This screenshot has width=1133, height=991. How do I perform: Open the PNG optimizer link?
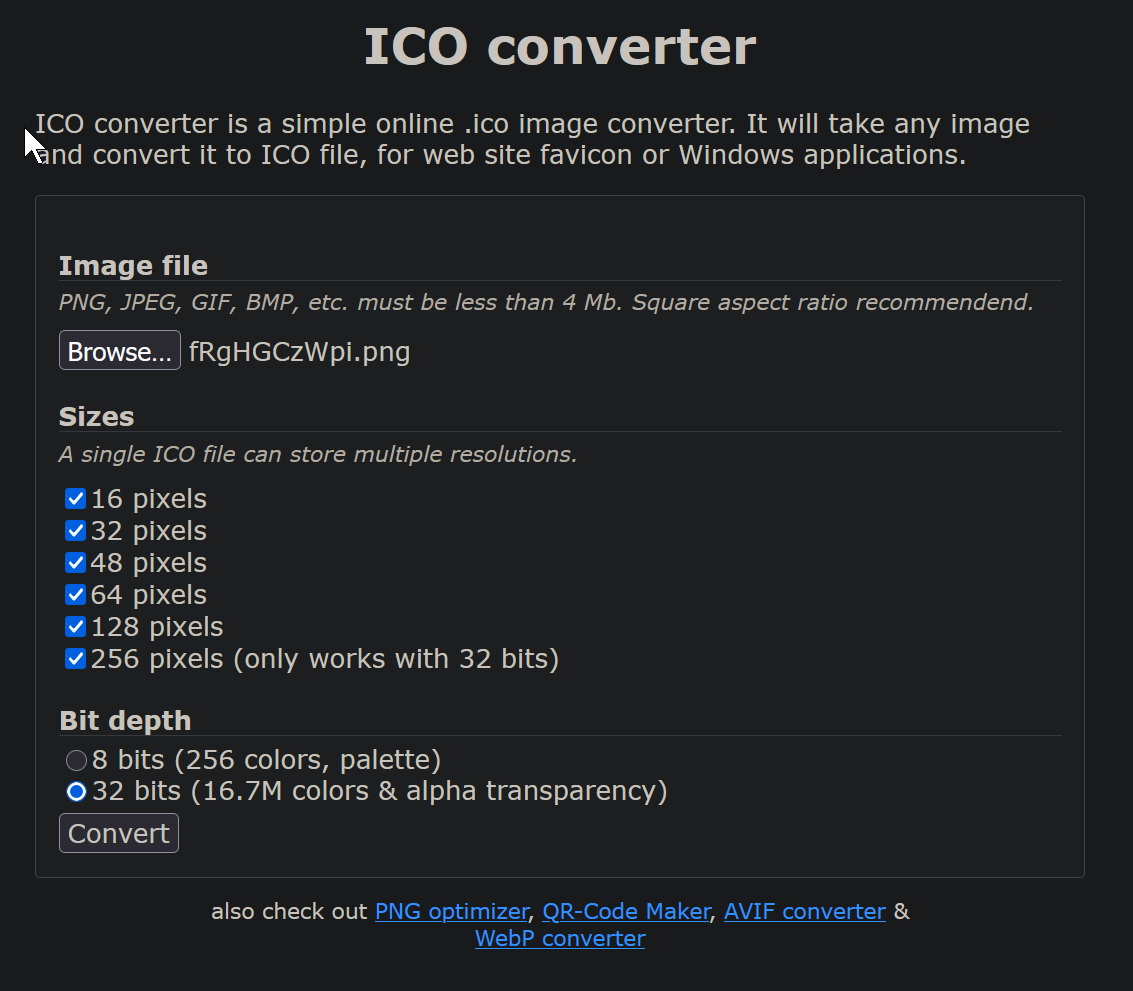pyautogui.click(x=451, y=911)
